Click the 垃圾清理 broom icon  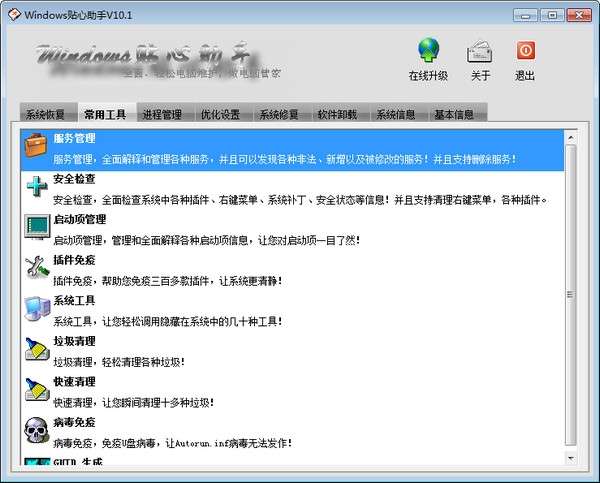[x=37, y=349]
